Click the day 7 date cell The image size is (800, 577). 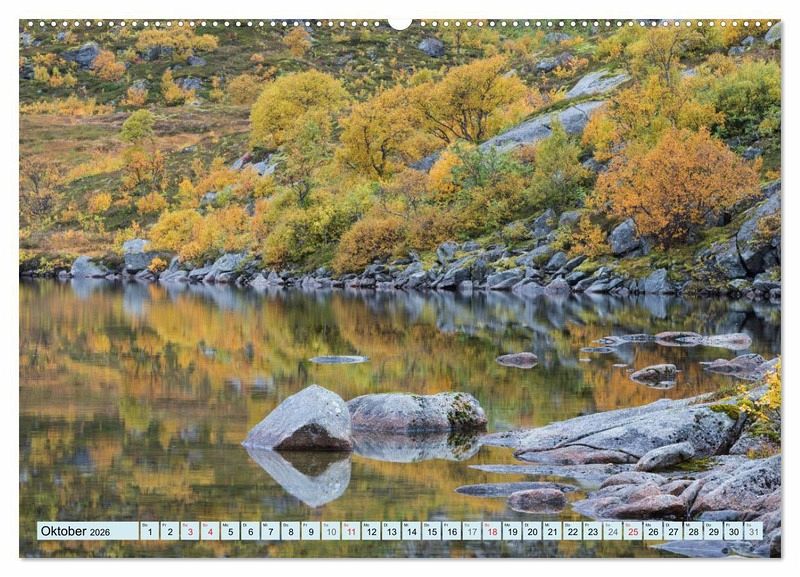coord(270,531)
